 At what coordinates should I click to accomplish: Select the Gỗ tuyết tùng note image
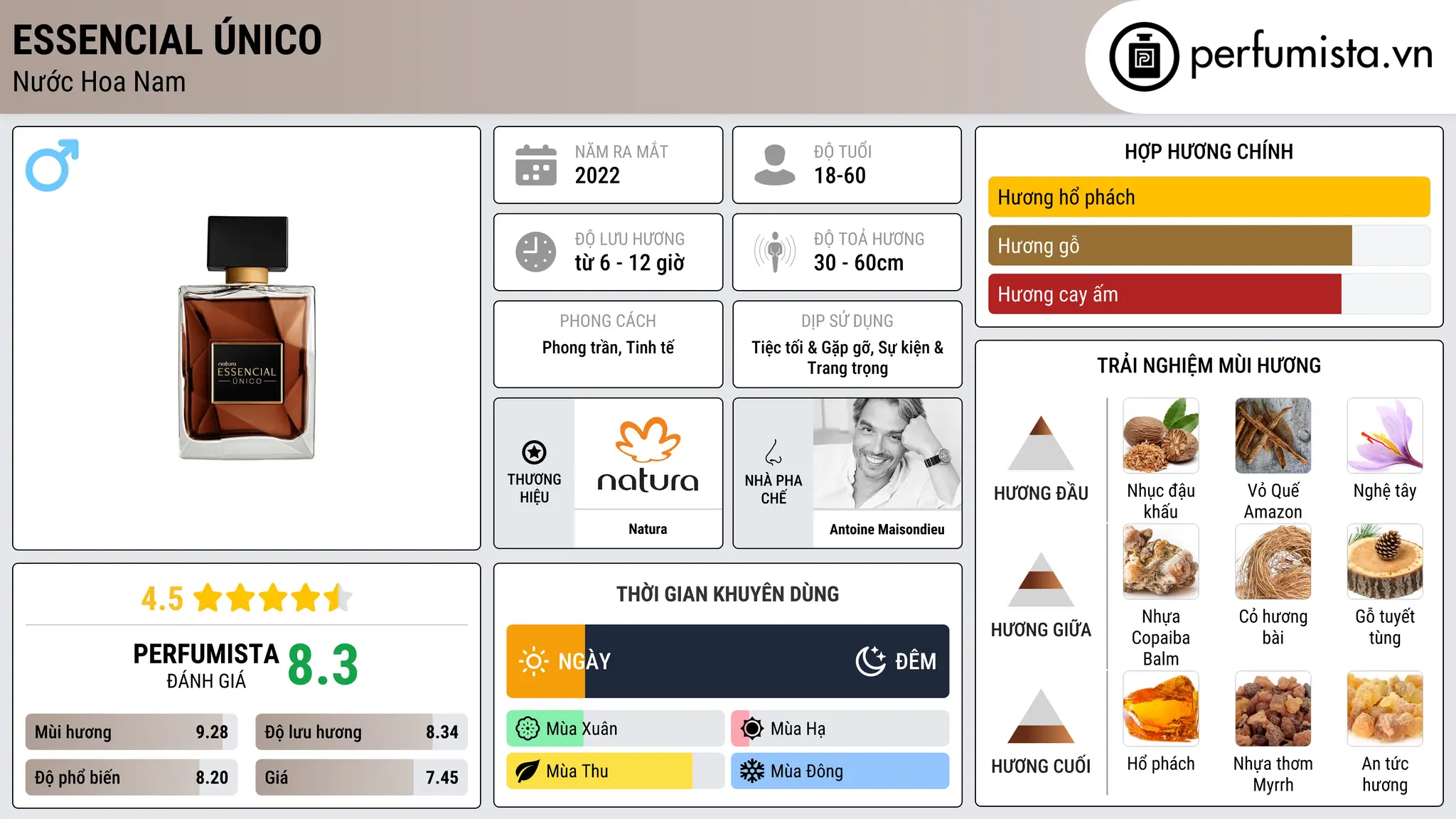click(1385, 562)
